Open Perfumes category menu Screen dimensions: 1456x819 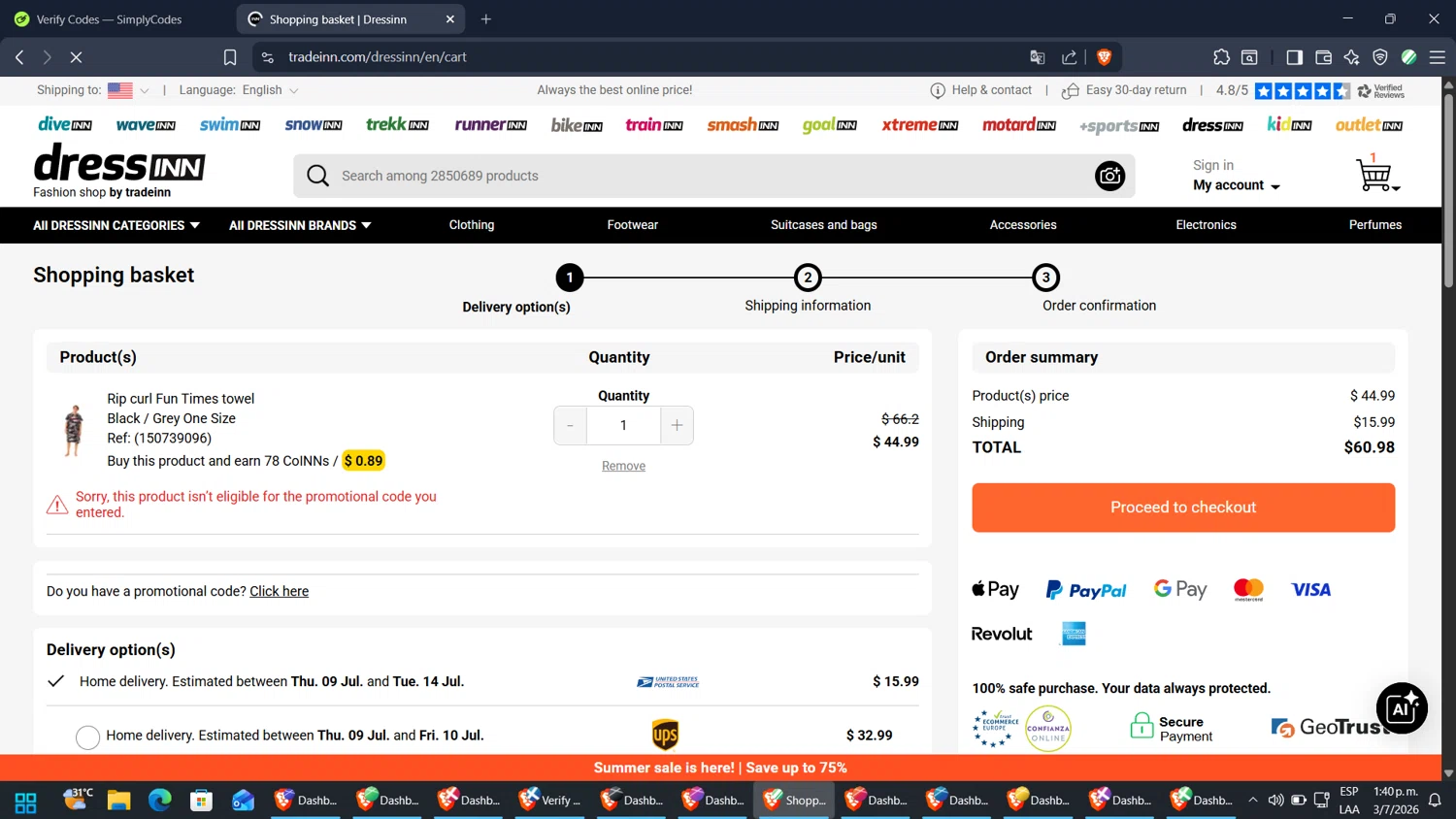[1375, 225]
